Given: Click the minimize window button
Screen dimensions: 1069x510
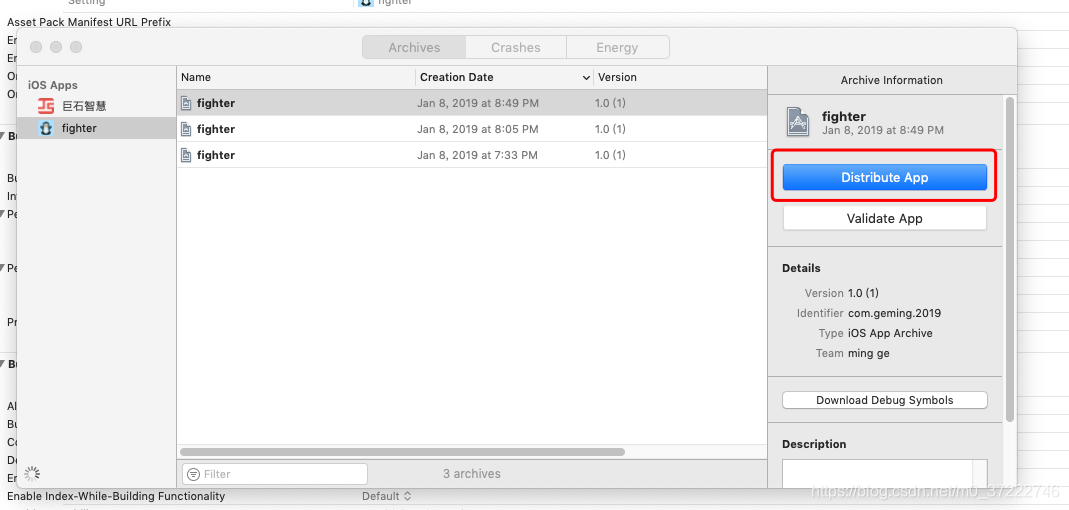Looking at the screenshot, I should [56, 47].
